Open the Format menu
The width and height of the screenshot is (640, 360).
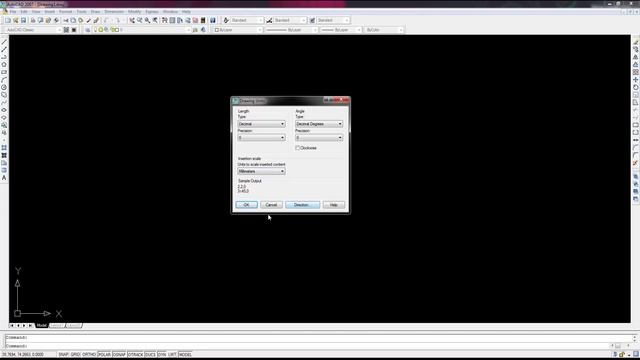click(x=65, y=12)
